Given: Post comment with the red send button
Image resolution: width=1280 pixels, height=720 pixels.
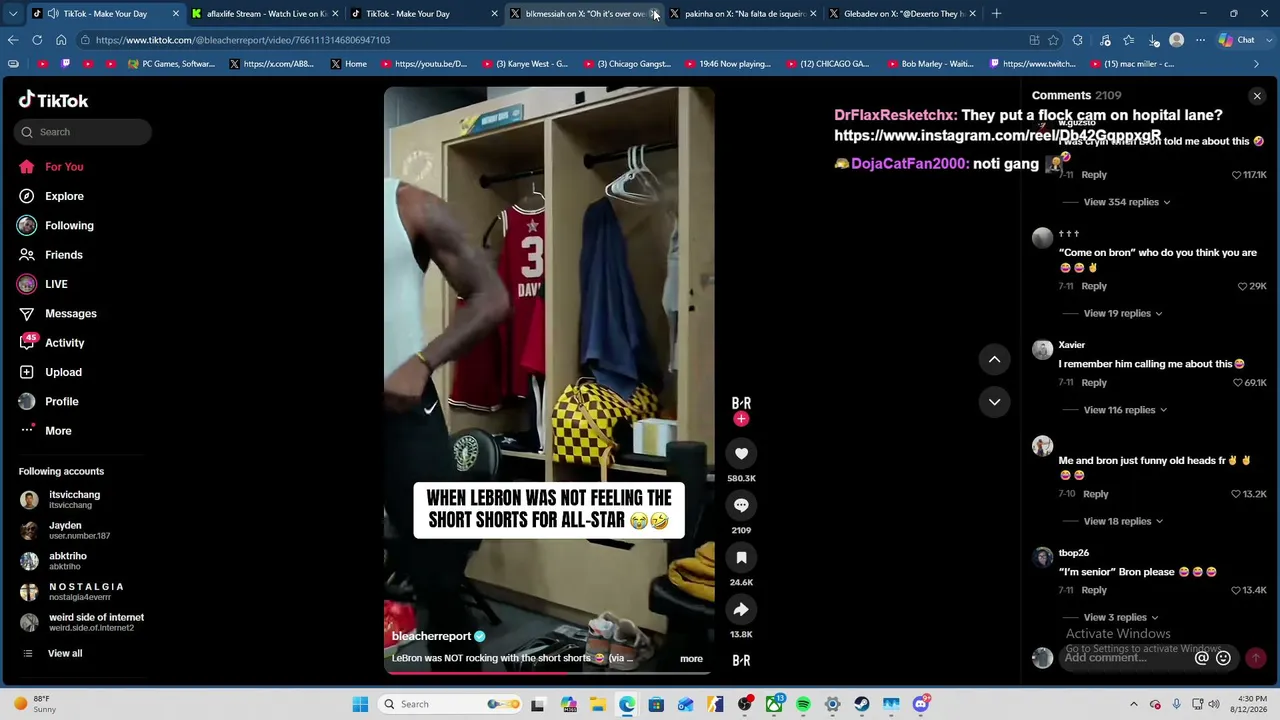Looking at the screenshot, I should tap(1255, 658).
